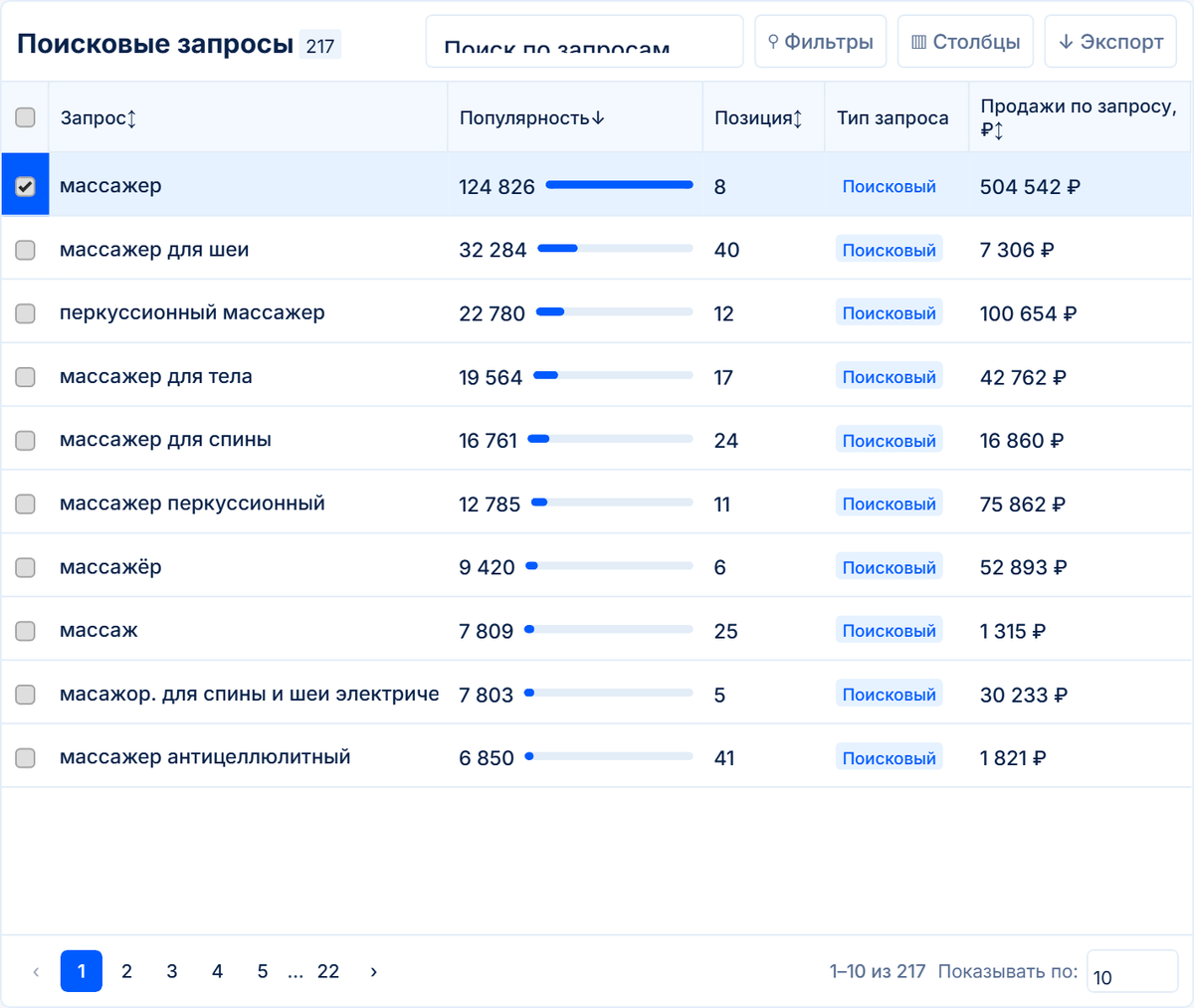The image size is (1194, 1008).
Task: Click popularity bar for массажер для шеи
Action: [615, 249]
